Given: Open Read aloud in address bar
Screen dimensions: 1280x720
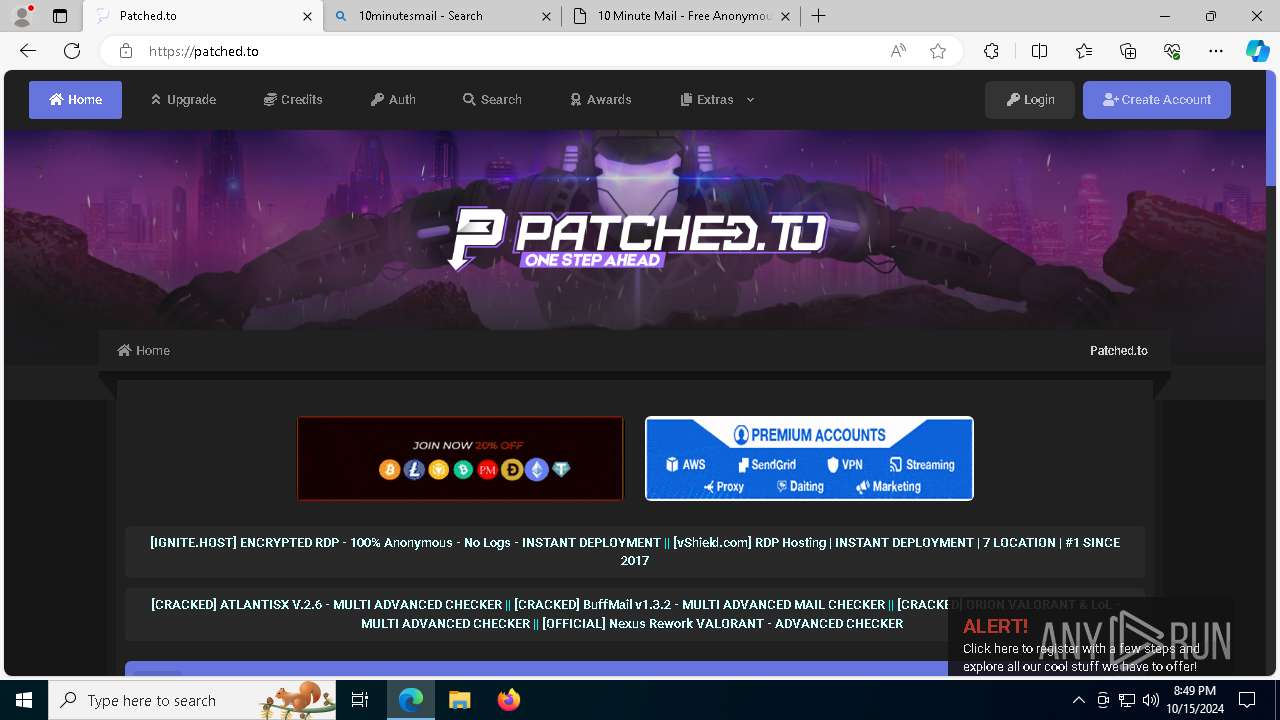Looking at the screenshot, I should pos(898,51).
